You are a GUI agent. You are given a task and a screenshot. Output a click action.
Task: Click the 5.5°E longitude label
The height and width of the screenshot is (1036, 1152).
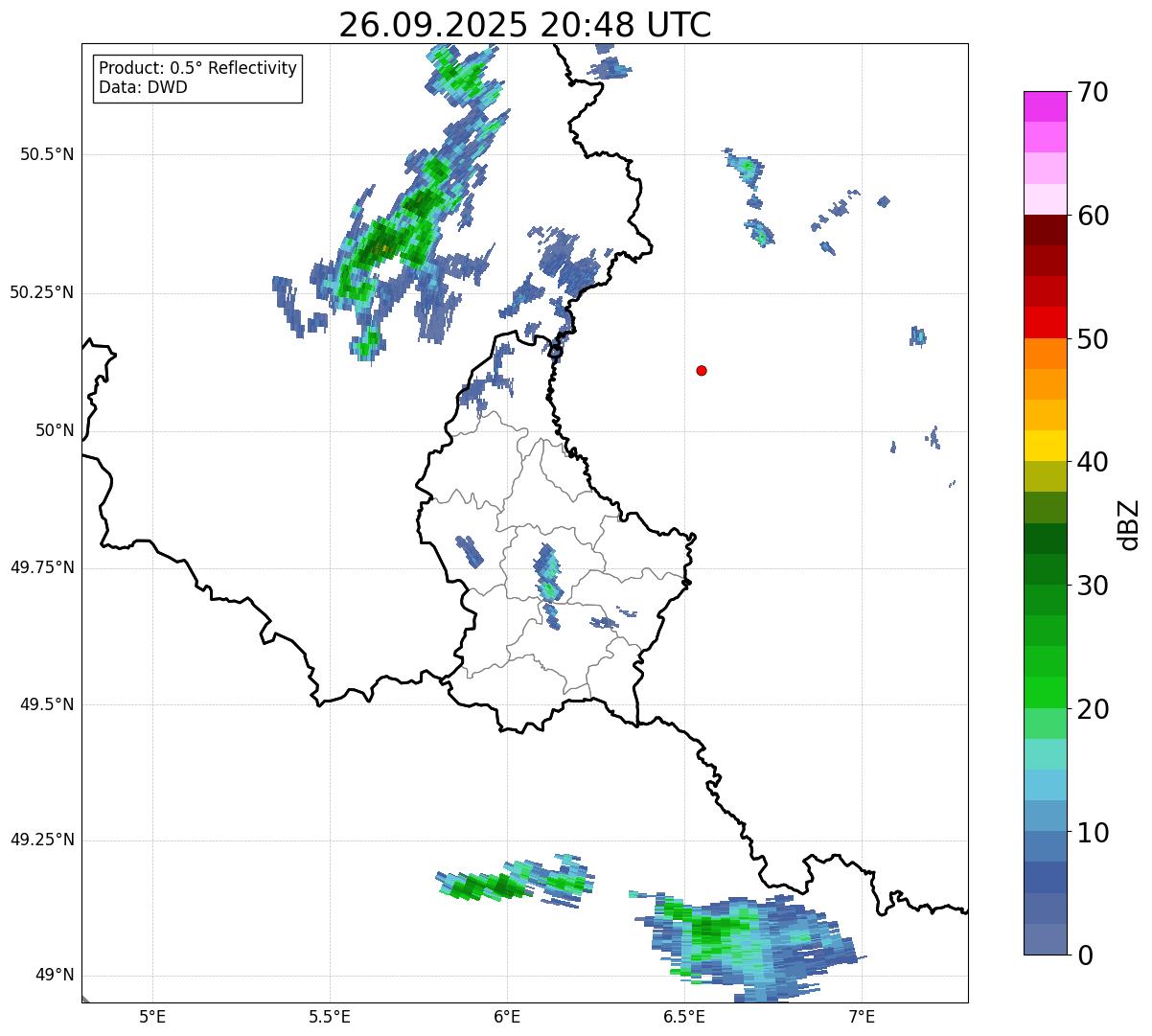(330, 1017)
